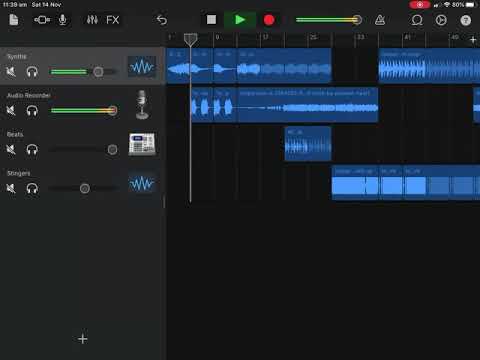Viewport: 480px width, 360px height.
Task: Select the Beats track audio region
Action: point(308,144)
